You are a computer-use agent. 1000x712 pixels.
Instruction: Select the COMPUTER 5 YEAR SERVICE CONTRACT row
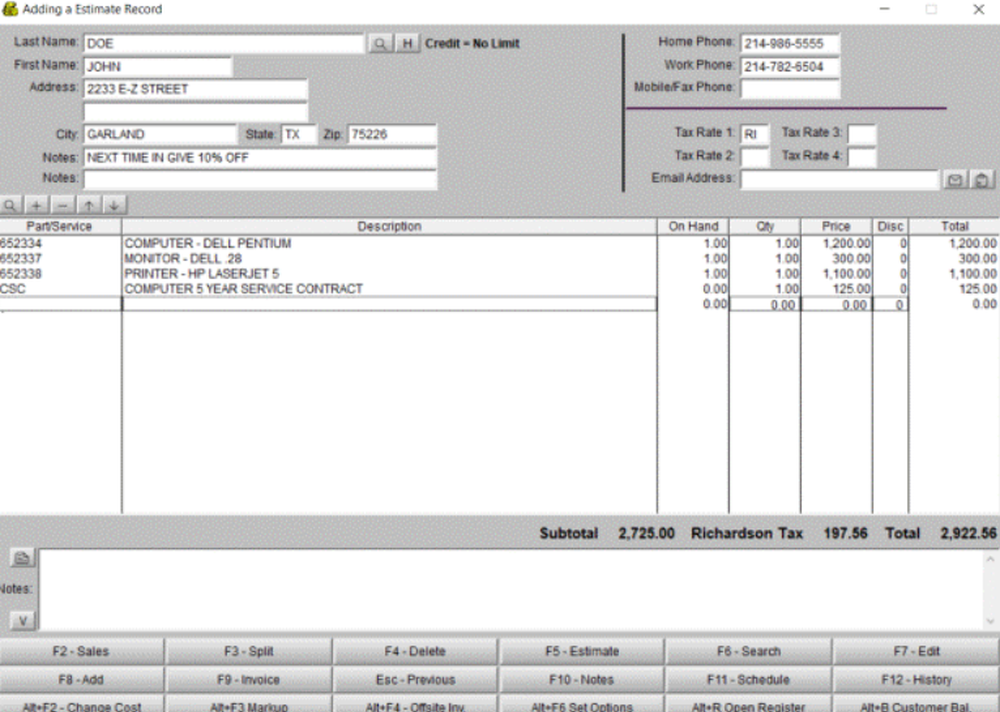300,288
